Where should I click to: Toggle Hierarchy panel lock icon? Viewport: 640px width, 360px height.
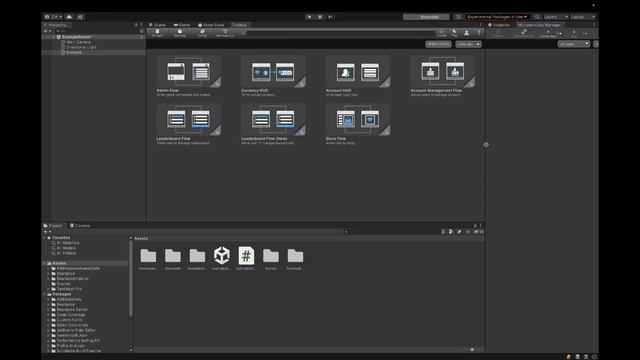pyautogui.click(x=136, y=25)
